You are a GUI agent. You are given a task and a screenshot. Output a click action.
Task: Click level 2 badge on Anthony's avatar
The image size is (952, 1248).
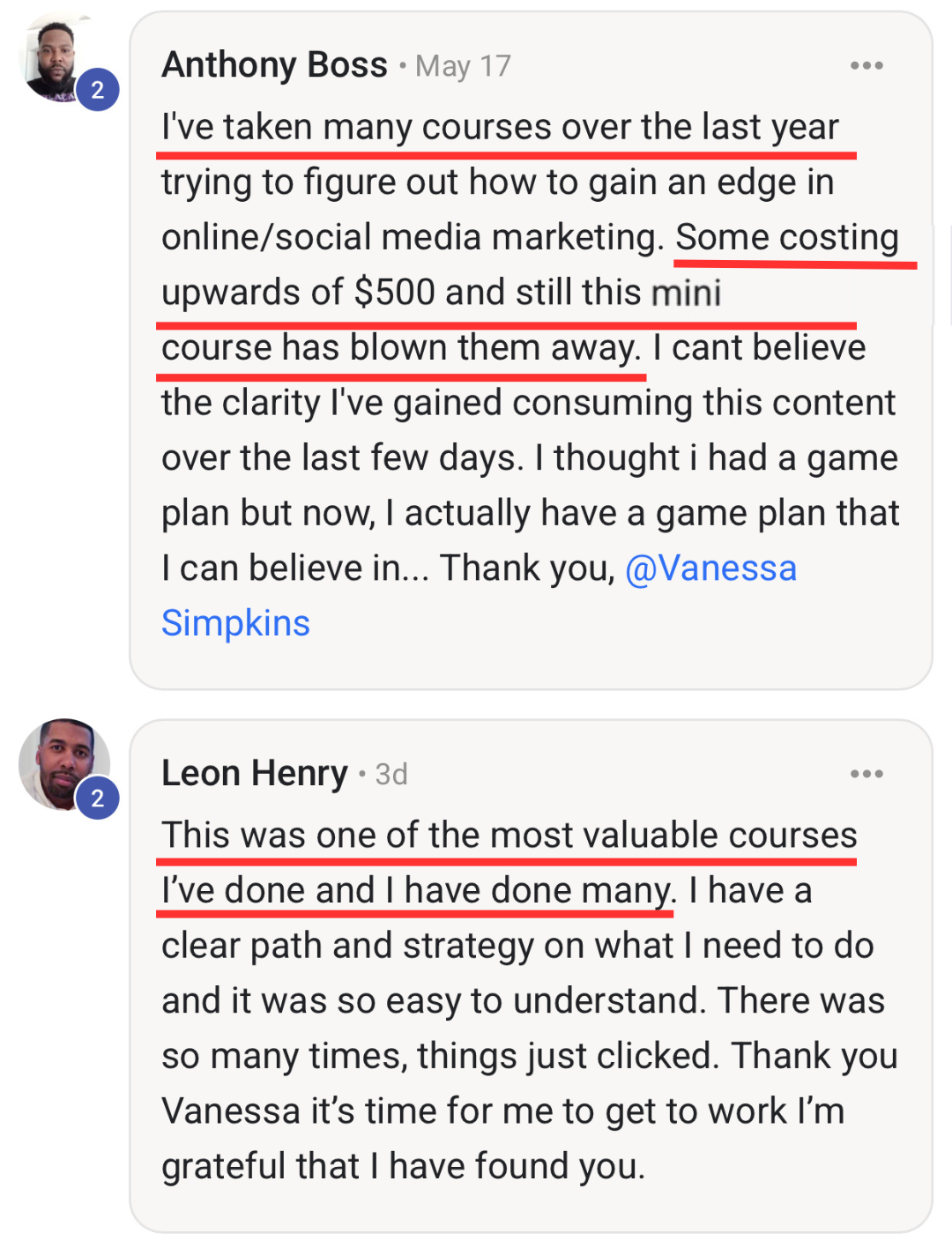[x=98, y=89]
